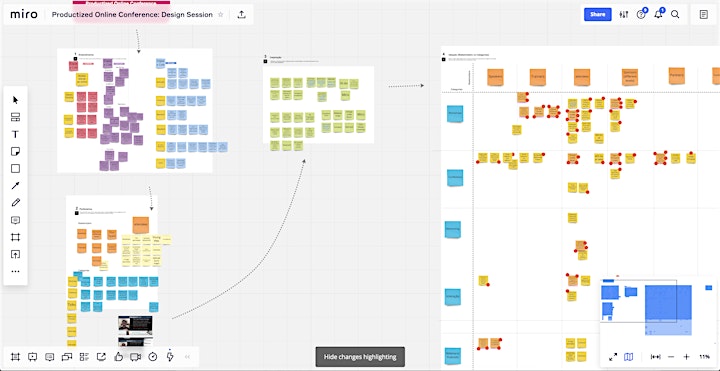Image resolution: width=720 pixels, height=371 pixels.
Task: Open the board notes panel icon
Action: [703, 14]
